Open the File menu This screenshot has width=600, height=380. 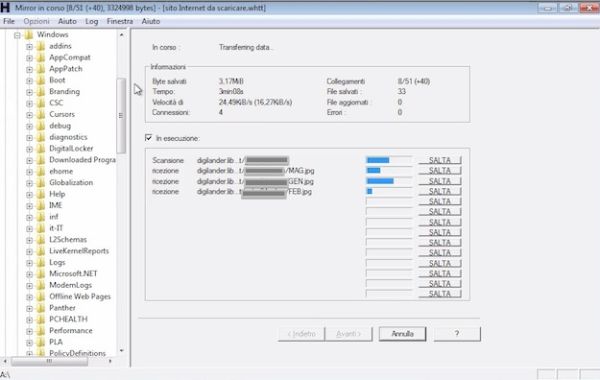(8, 21)
